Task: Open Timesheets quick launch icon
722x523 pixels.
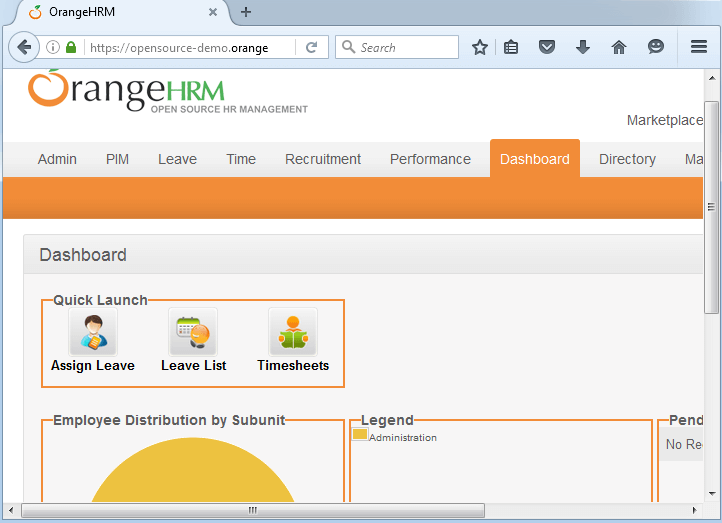Action: pos(293,332)
